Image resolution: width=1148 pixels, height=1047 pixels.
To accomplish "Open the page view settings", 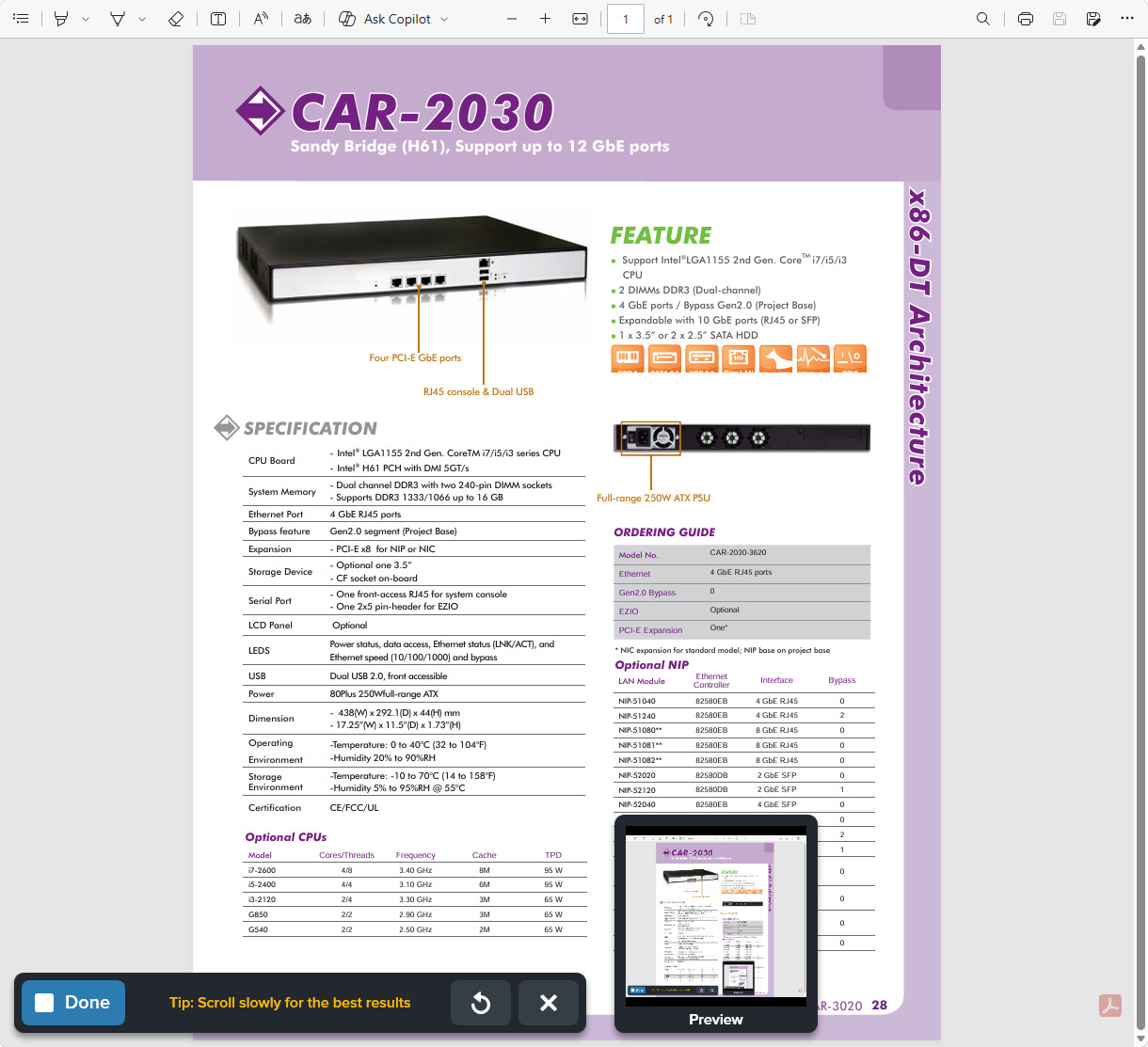I will 748,19.
